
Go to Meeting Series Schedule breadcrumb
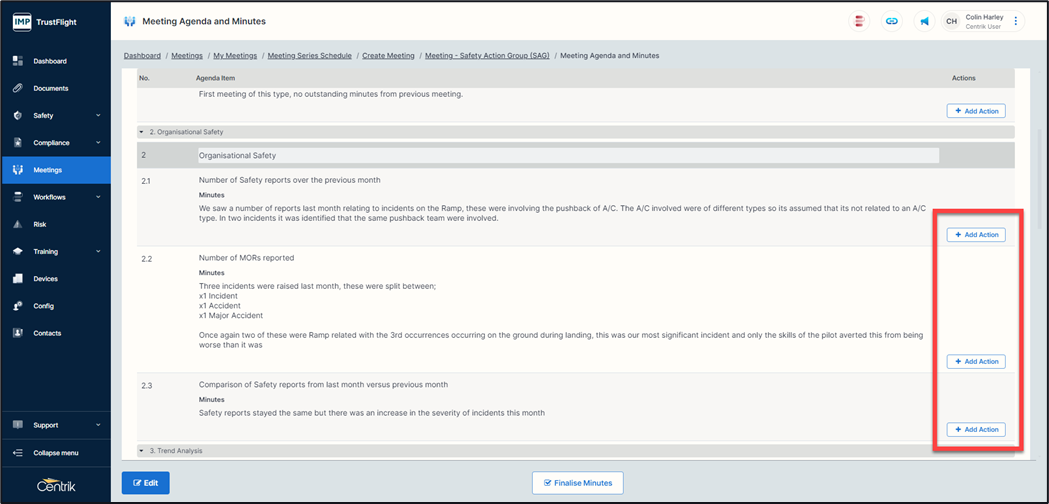(x=309, y=56)
